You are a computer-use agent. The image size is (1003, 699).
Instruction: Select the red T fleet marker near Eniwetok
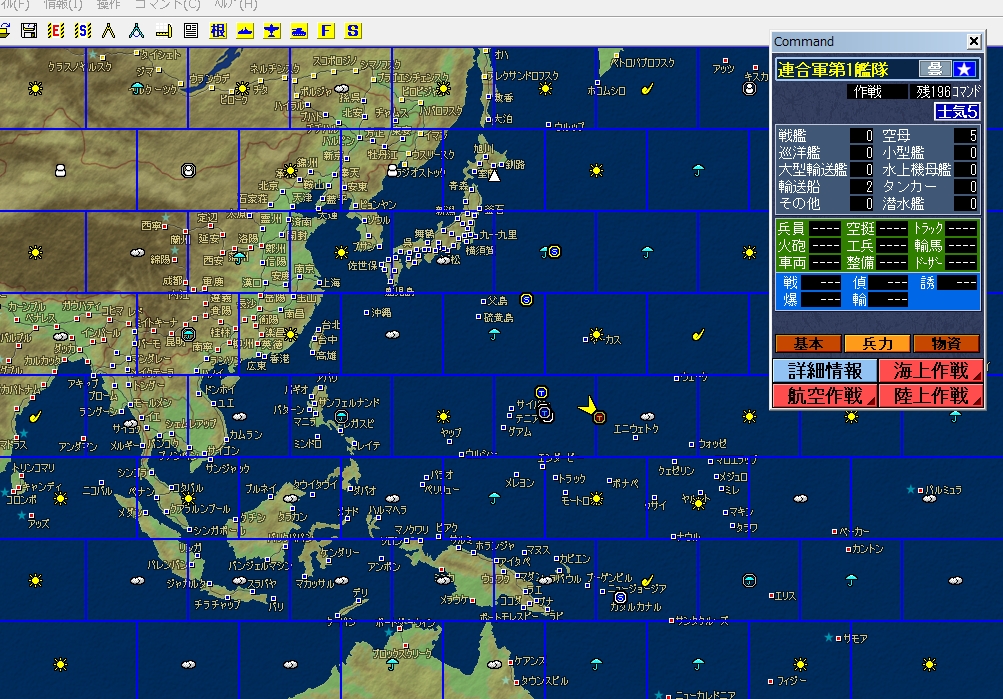coord(599,418)
